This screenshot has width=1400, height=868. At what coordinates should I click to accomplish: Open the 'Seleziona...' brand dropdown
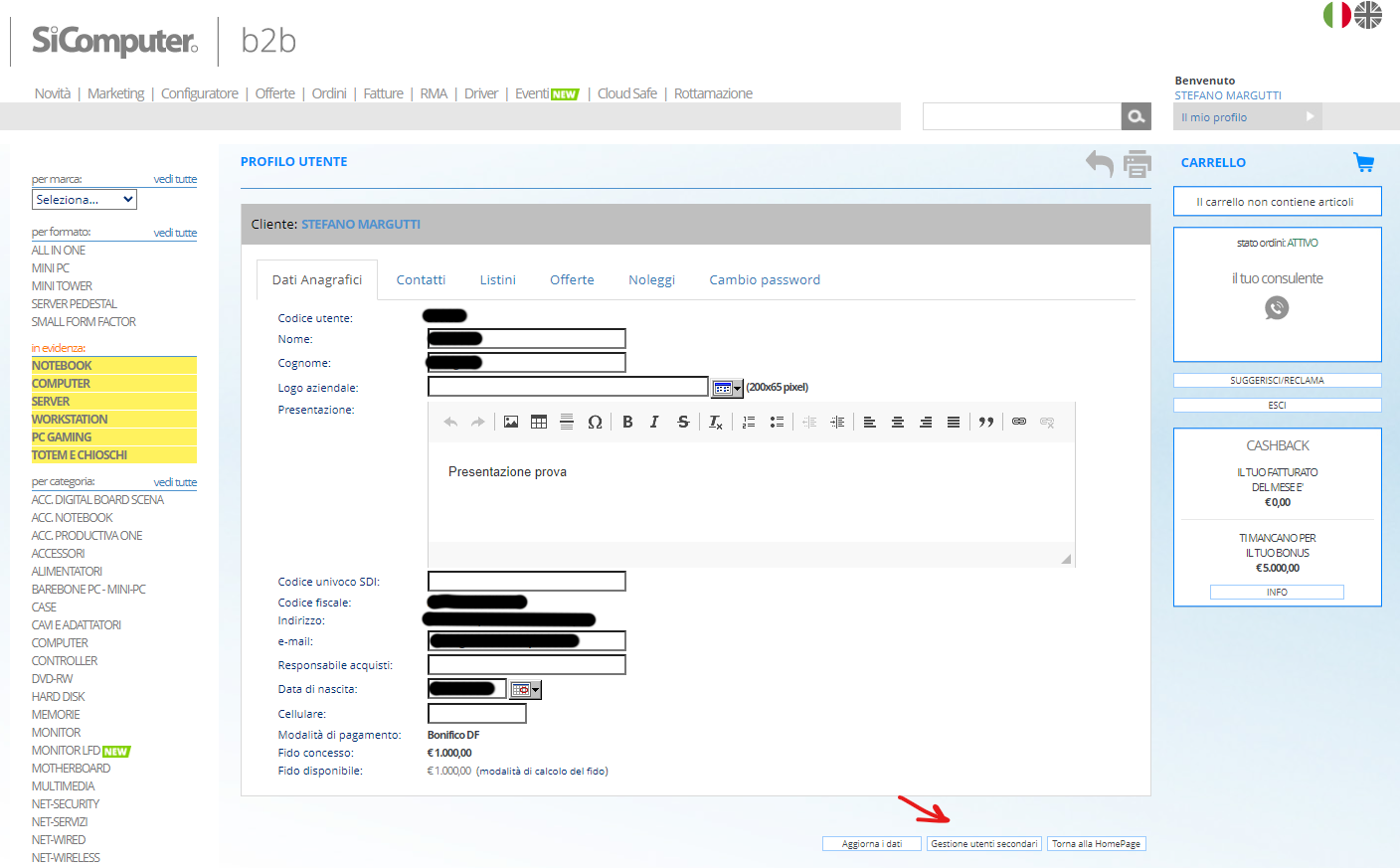[85, 200]
